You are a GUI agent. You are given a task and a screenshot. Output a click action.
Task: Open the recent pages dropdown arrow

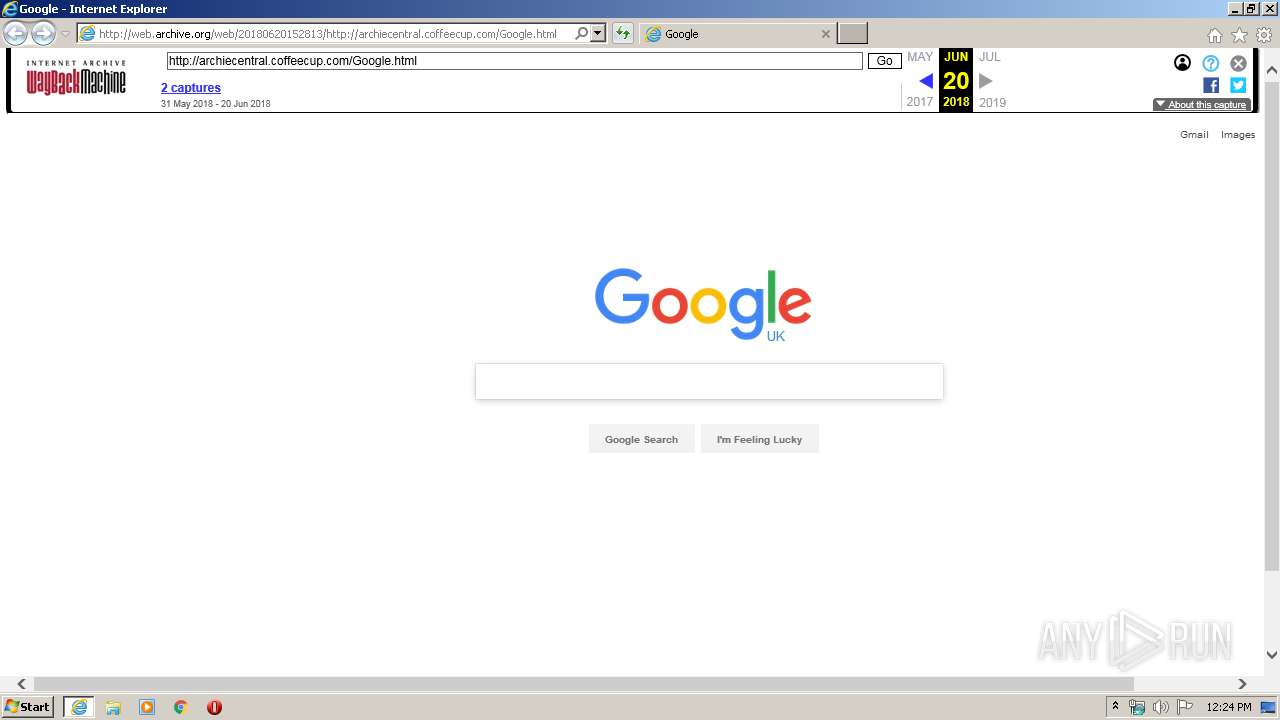pos(65,34)
